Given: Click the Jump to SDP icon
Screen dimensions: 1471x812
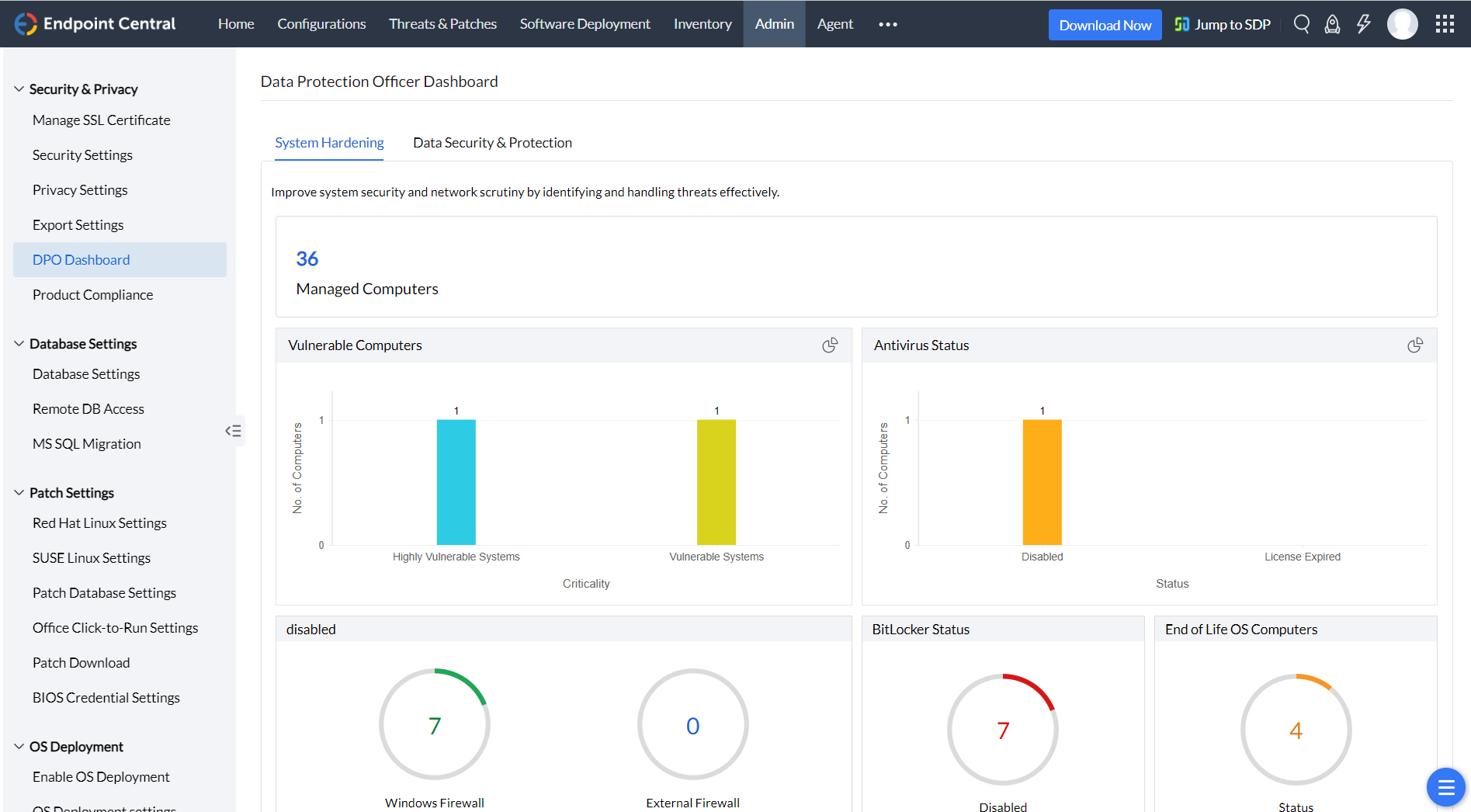Looking at the screenshot, I should [x=1181, y=24].
